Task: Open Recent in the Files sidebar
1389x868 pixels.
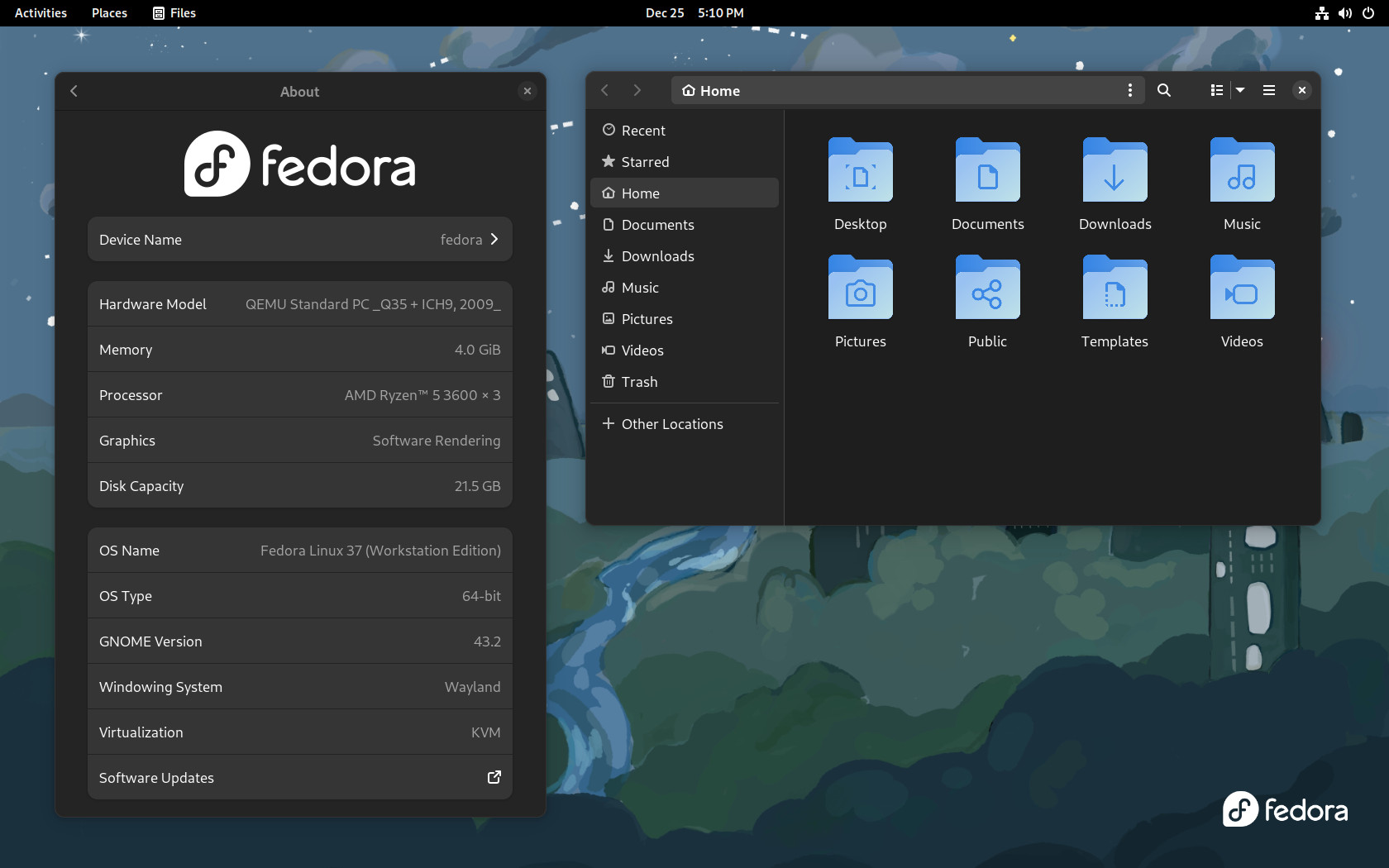Action: (x=685, y=131)
